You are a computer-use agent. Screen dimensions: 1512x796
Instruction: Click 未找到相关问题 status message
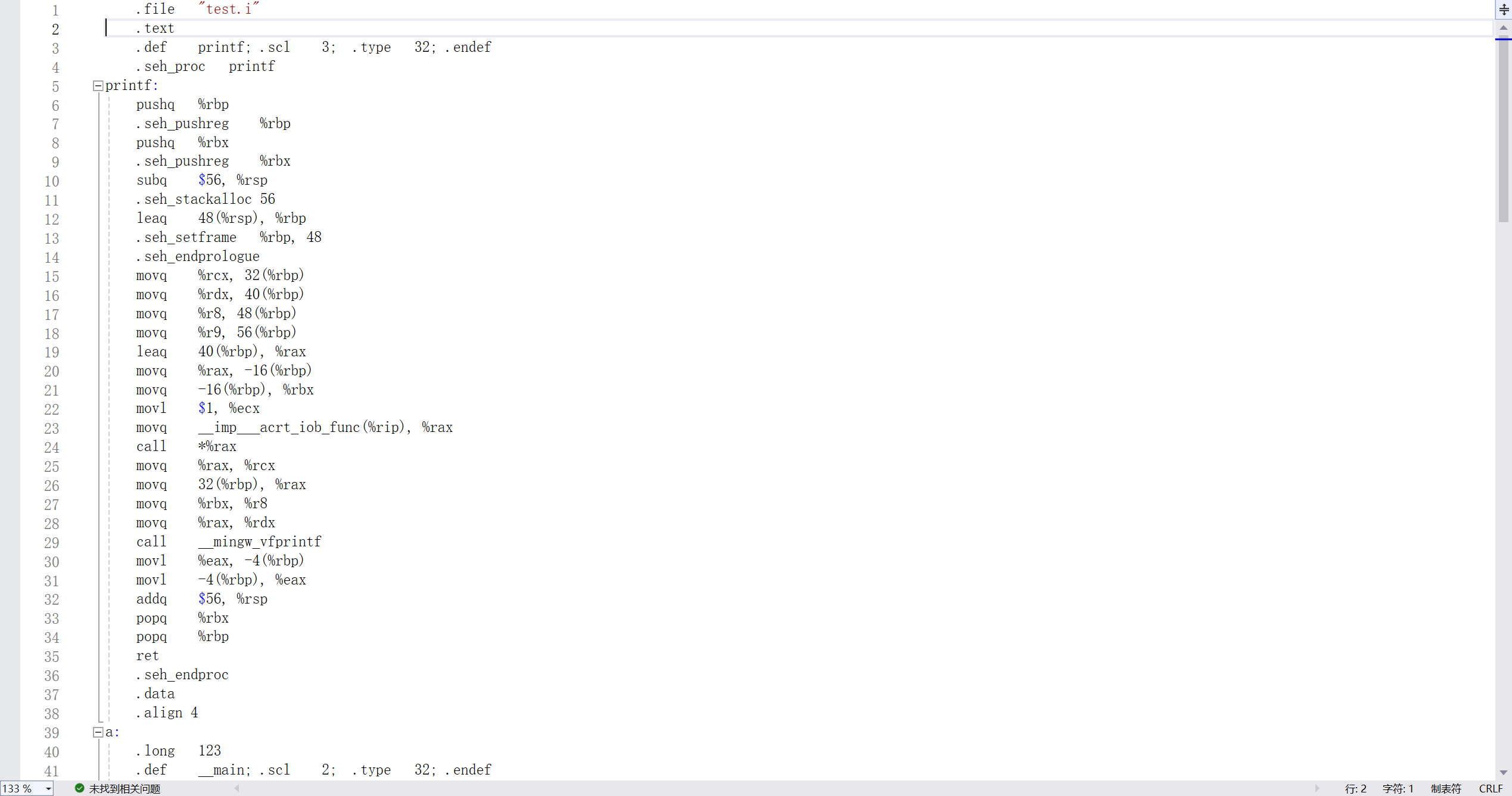[x=125, y=788]
